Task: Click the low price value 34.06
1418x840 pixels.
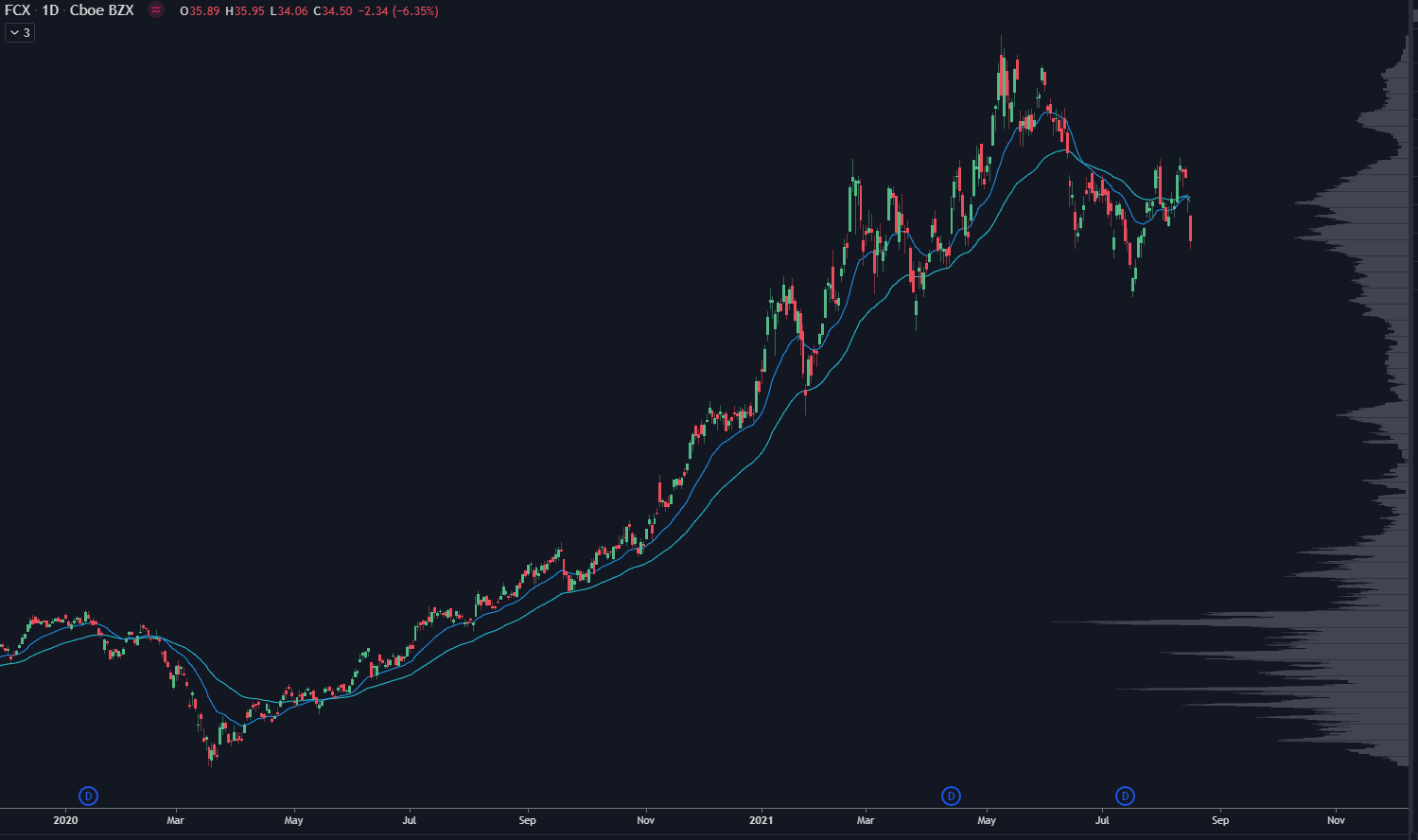Action: [292, 11]
